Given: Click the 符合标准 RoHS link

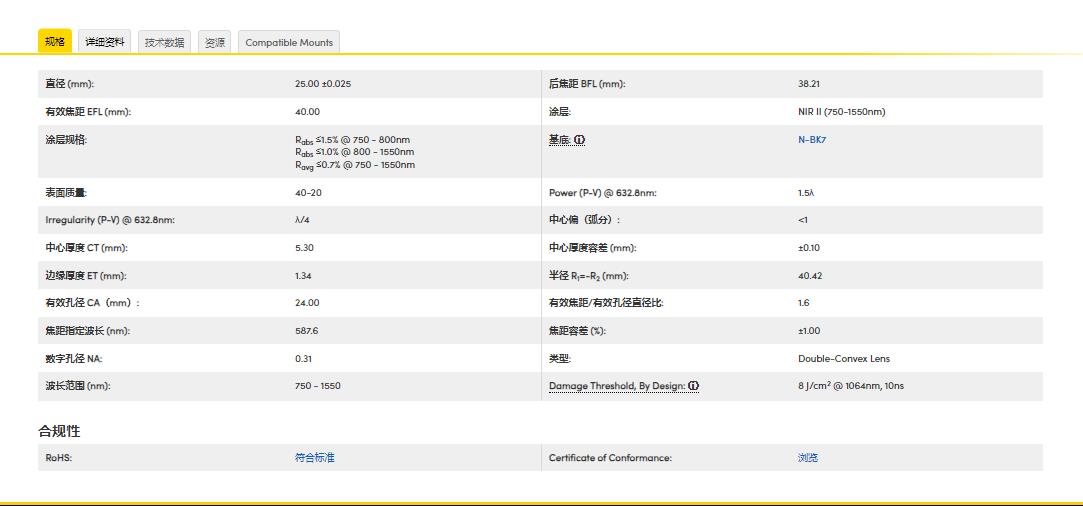Looking at the screenshot, I should point(314,458).
